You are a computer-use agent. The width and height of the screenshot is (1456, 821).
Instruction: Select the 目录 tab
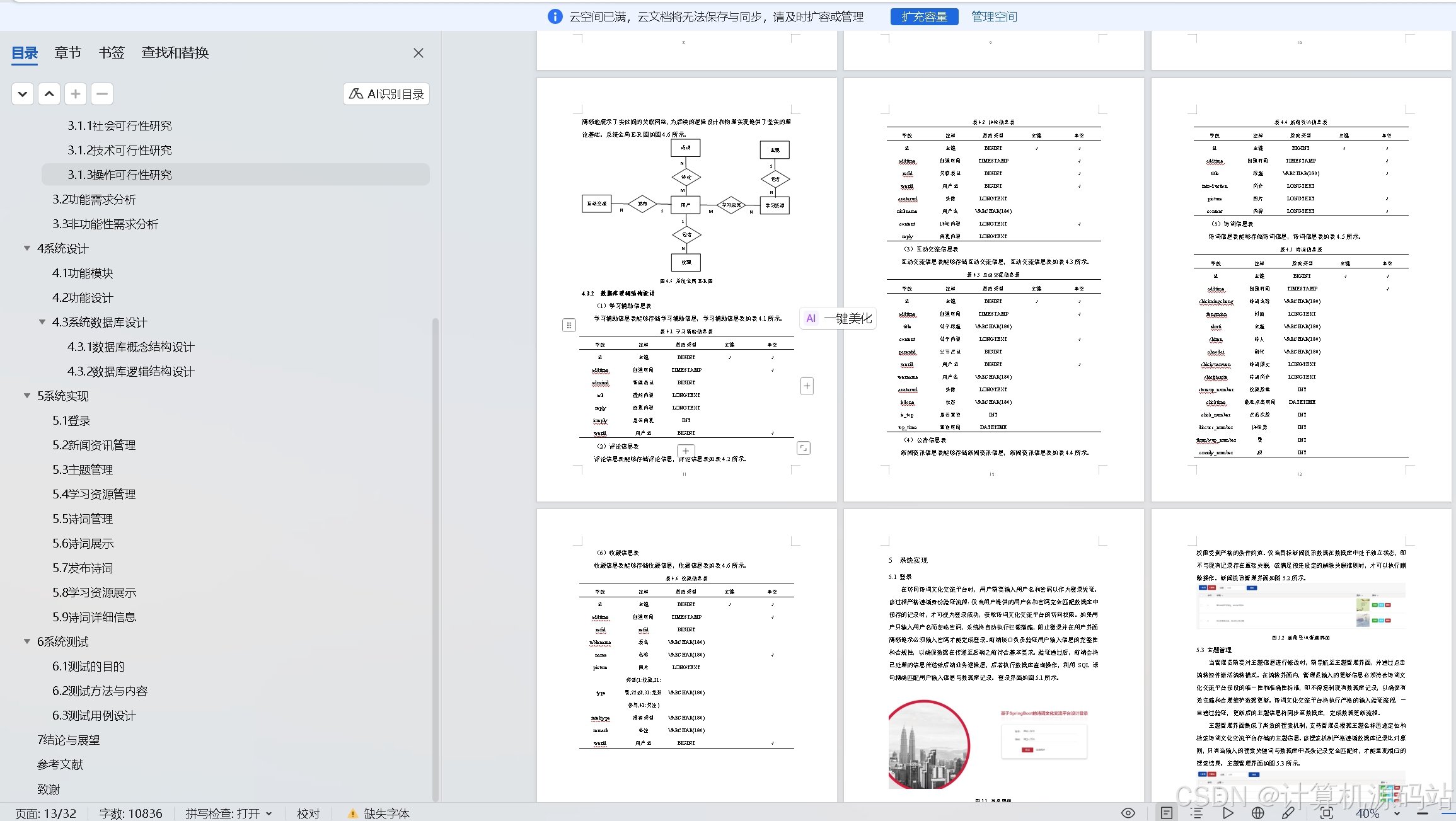[x=25, y=53]
